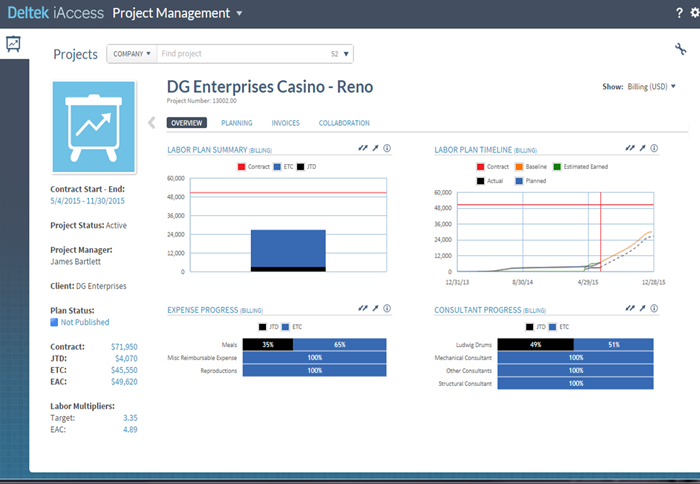This screenshot has width=700, height=484.
Task: Collapse the project panel with left chevron
Action: pyautogui.click(x=152, y=122)
